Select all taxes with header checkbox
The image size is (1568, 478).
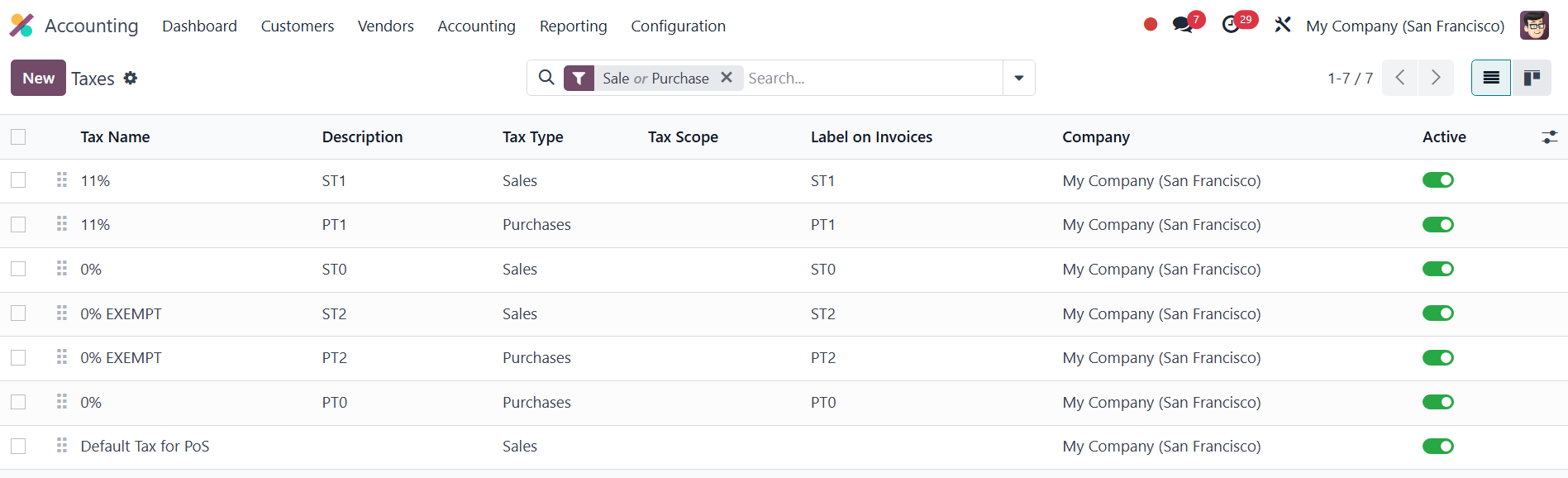pyautogui.click(x=18, y=137)
